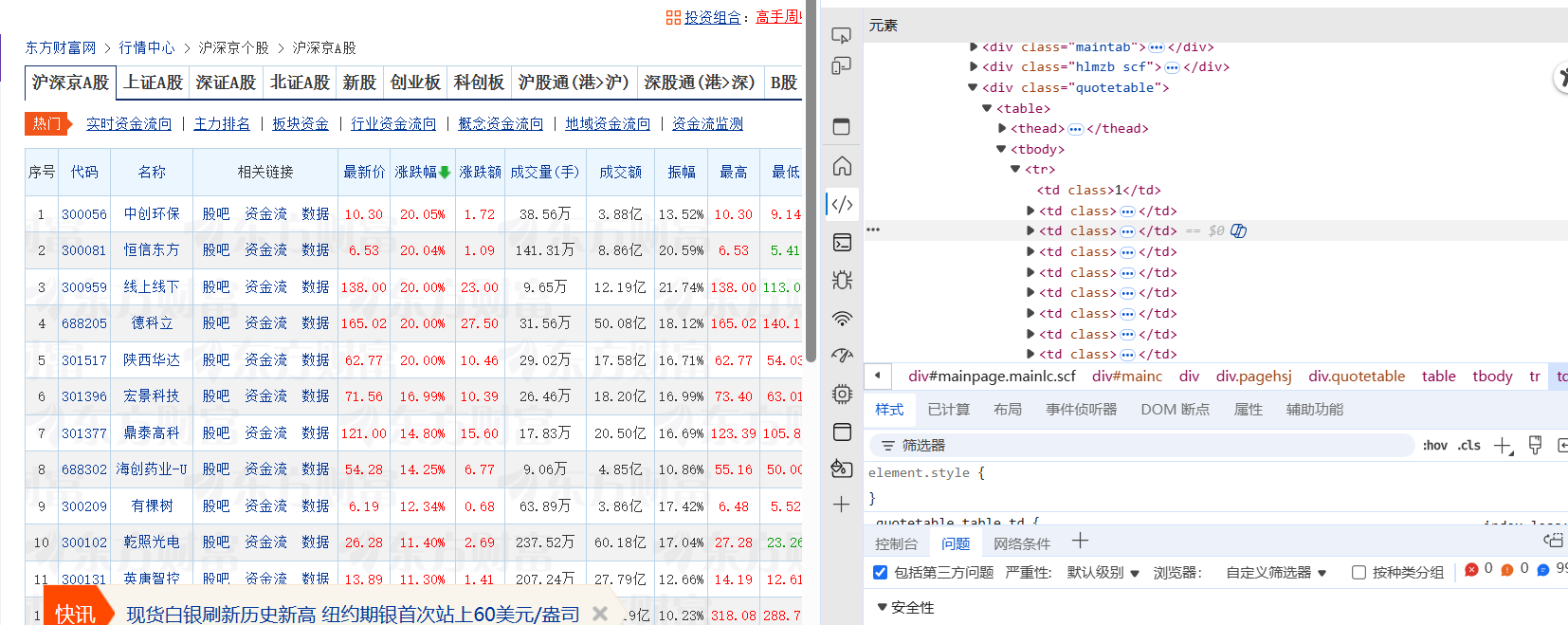Sort by 涨跌幅 column header
The width and height of the screenshot is (1568, 625).
click(422, 172)
